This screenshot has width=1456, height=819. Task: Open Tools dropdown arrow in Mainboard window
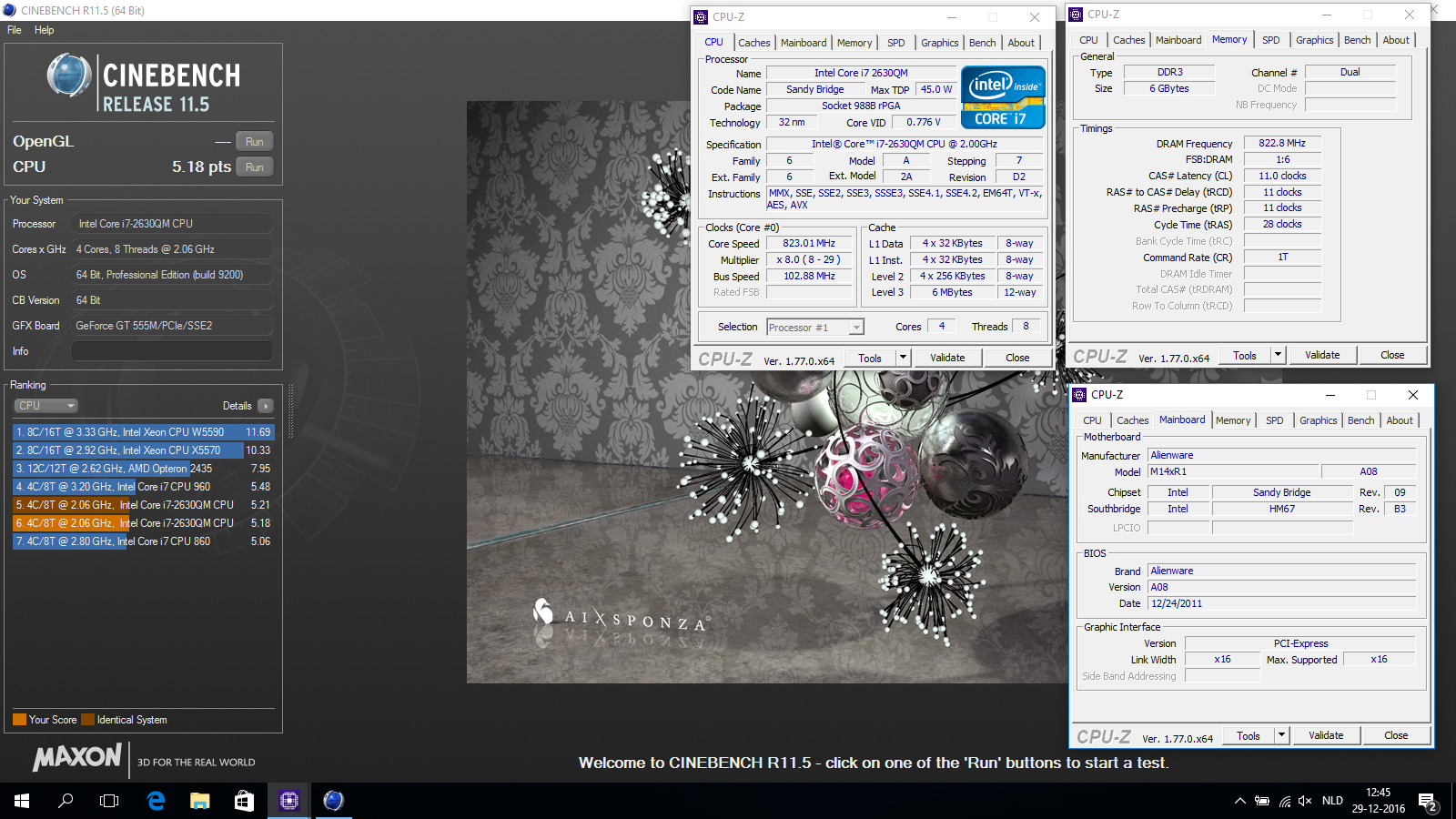[1282, 736]
